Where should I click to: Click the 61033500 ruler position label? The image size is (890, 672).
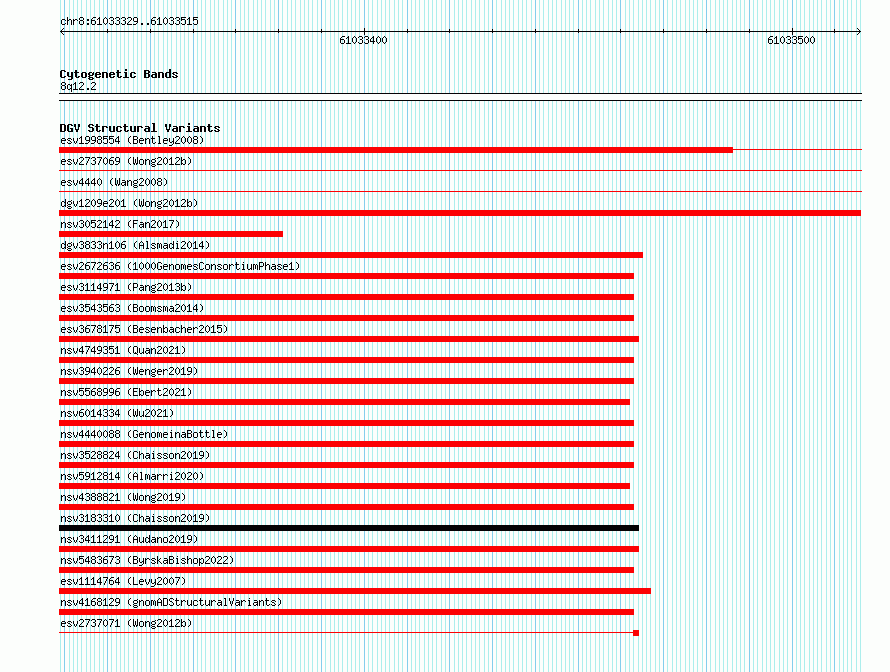point(791,40)
